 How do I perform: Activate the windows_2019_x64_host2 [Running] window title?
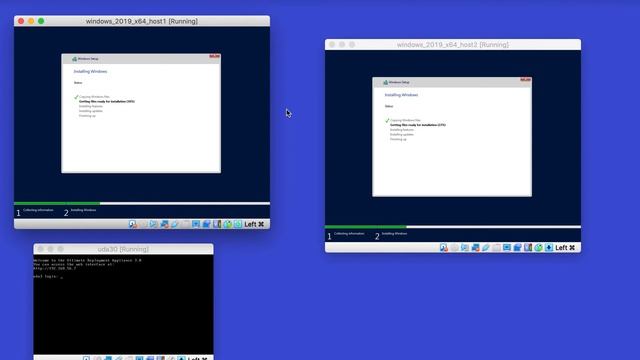point(453,44)
